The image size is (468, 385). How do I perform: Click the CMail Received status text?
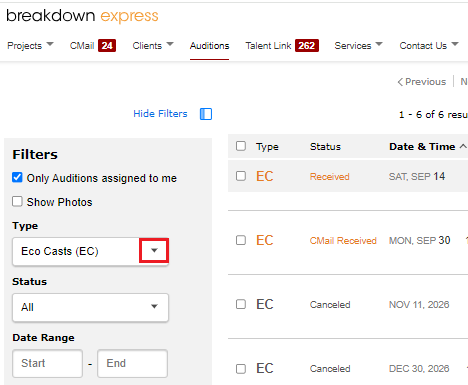tap(343, 241)
